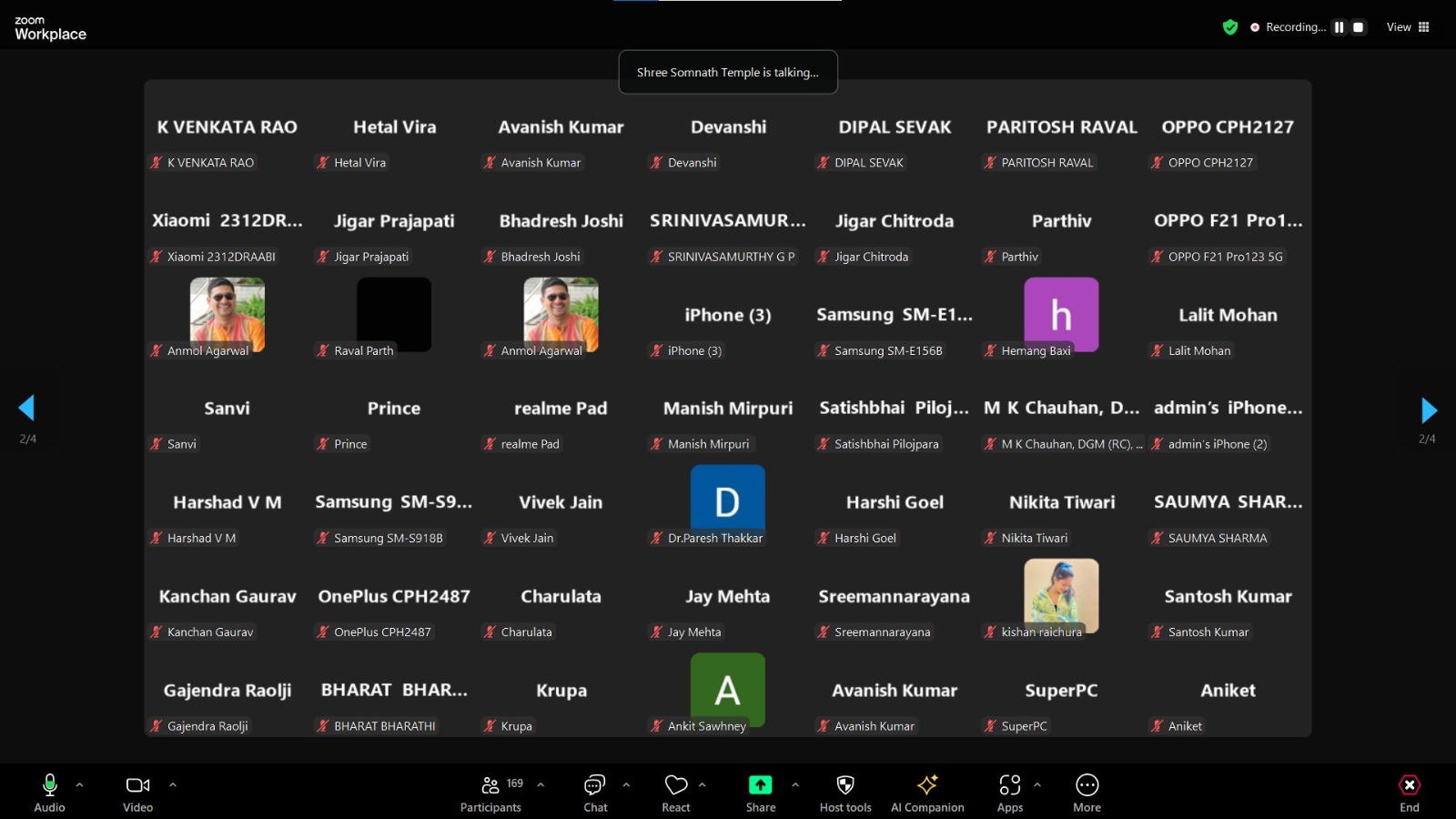
Task: Open the Apps menu icon
Action: point(1009,792)
